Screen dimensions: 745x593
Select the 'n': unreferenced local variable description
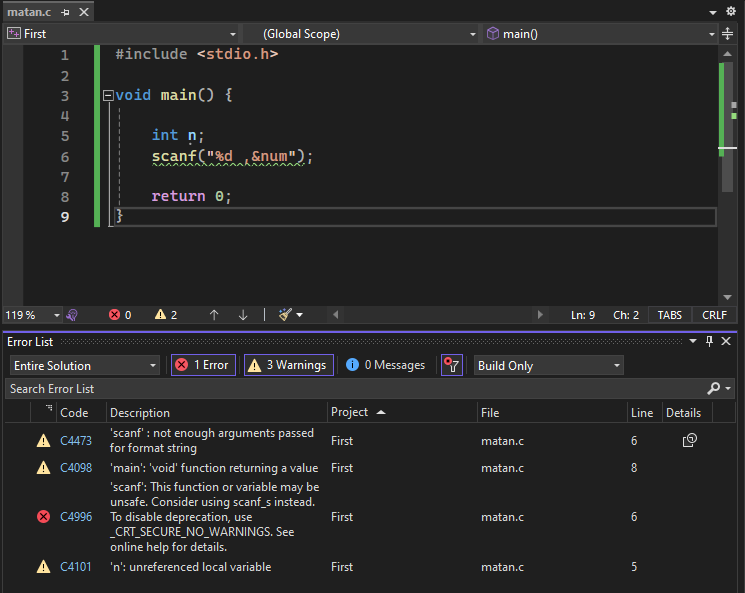click(x=191, y=567)
